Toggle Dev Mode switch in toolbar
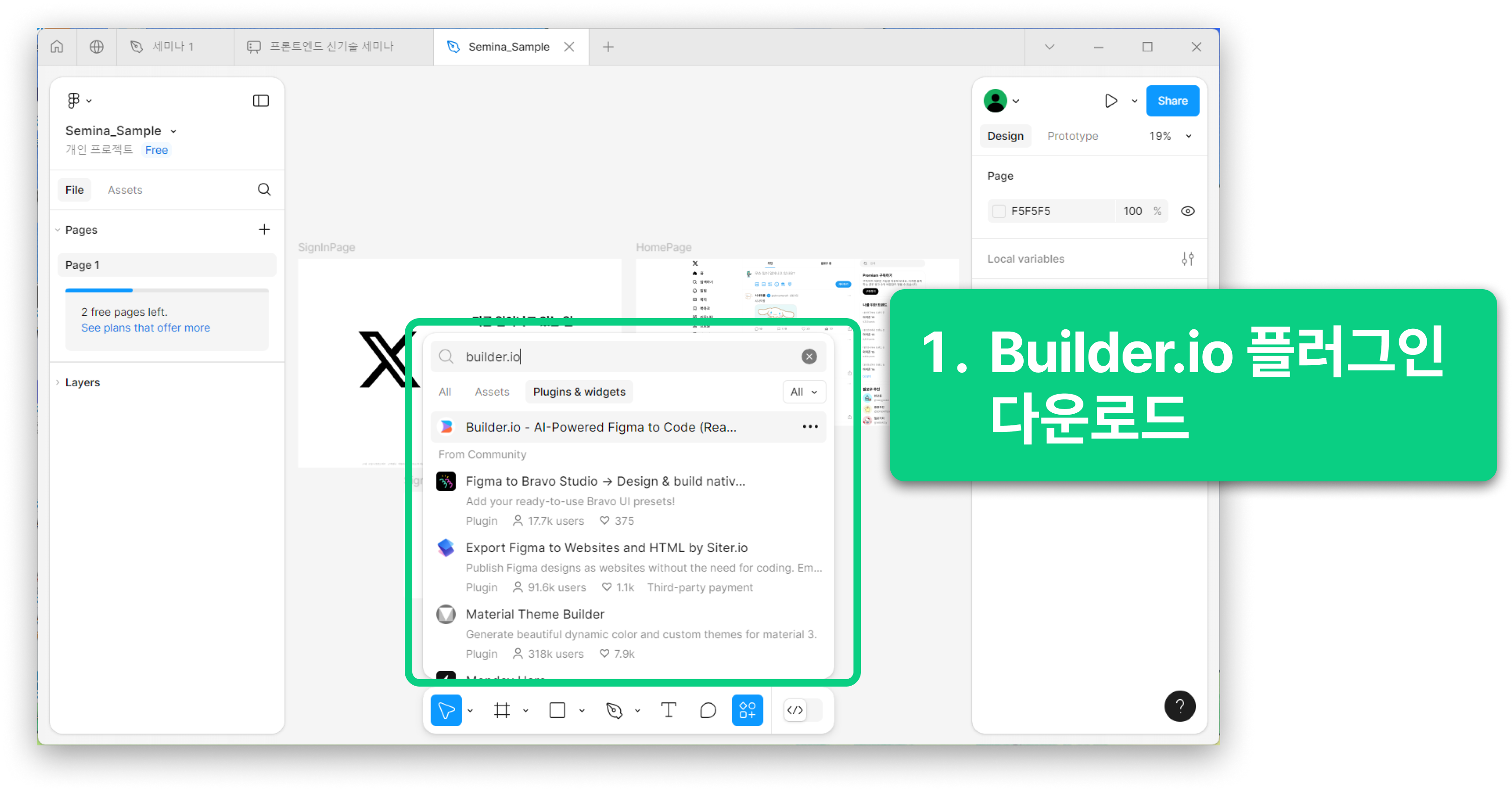 click(x=802, y=710)
